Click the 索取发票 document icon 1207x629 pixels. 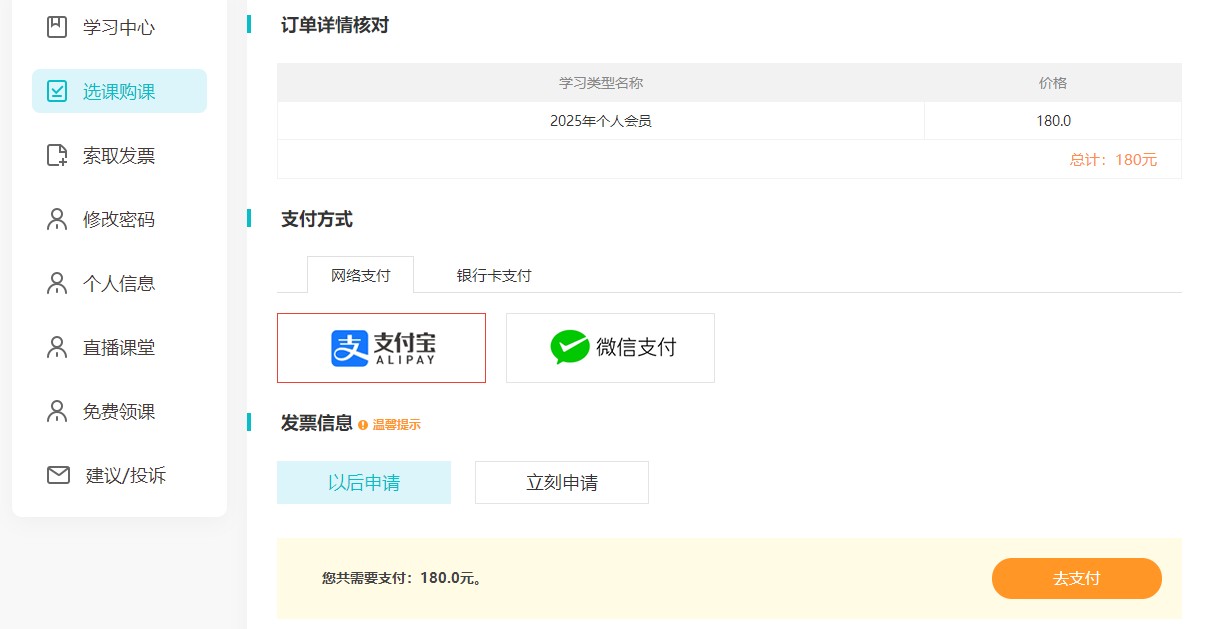point(57,155)
